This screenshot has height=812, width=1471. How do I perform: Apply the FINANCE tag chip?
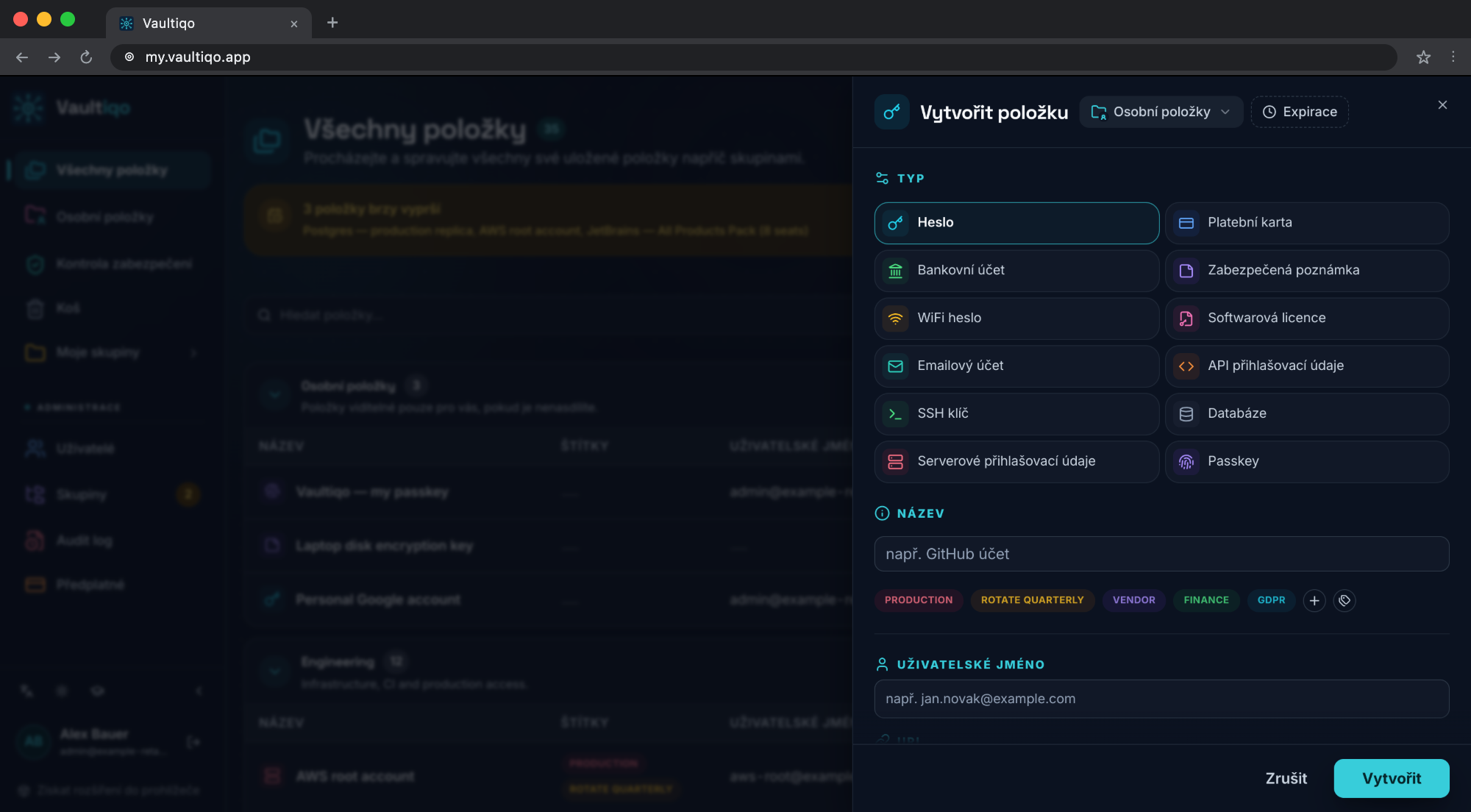pos(1206,600)
